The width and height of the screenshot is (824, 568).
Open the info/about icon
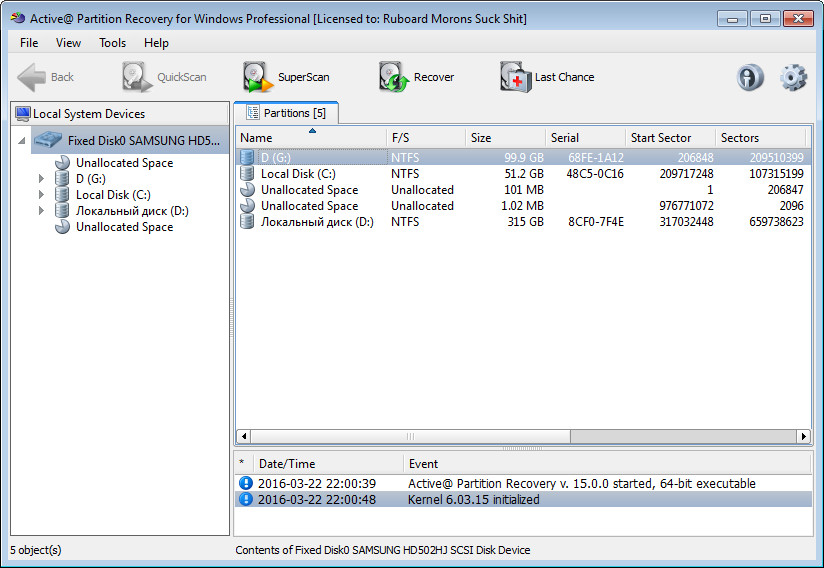(x=750, y=77)
